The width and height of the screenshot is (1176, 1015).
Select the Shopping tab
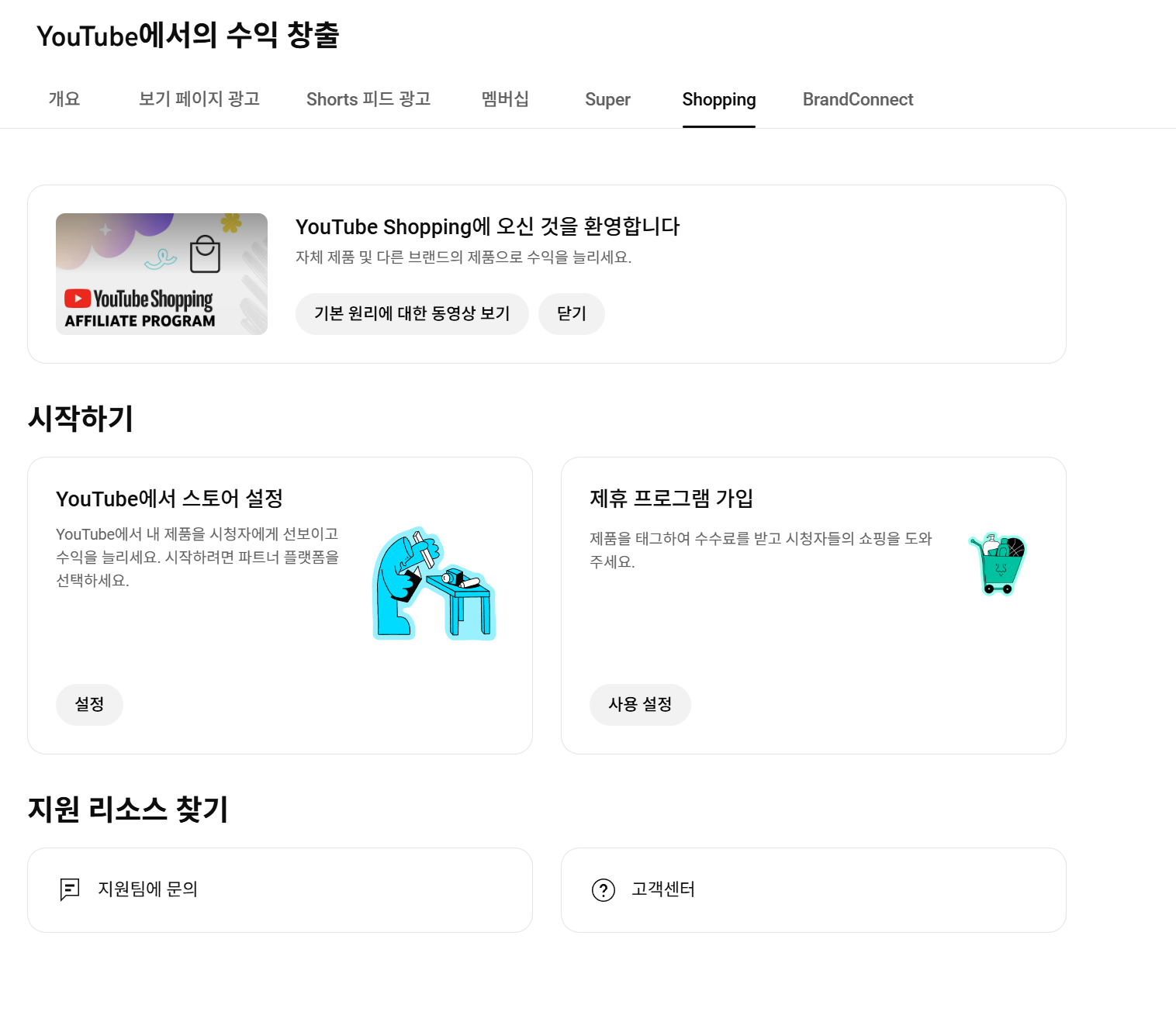tap(719, 99)
